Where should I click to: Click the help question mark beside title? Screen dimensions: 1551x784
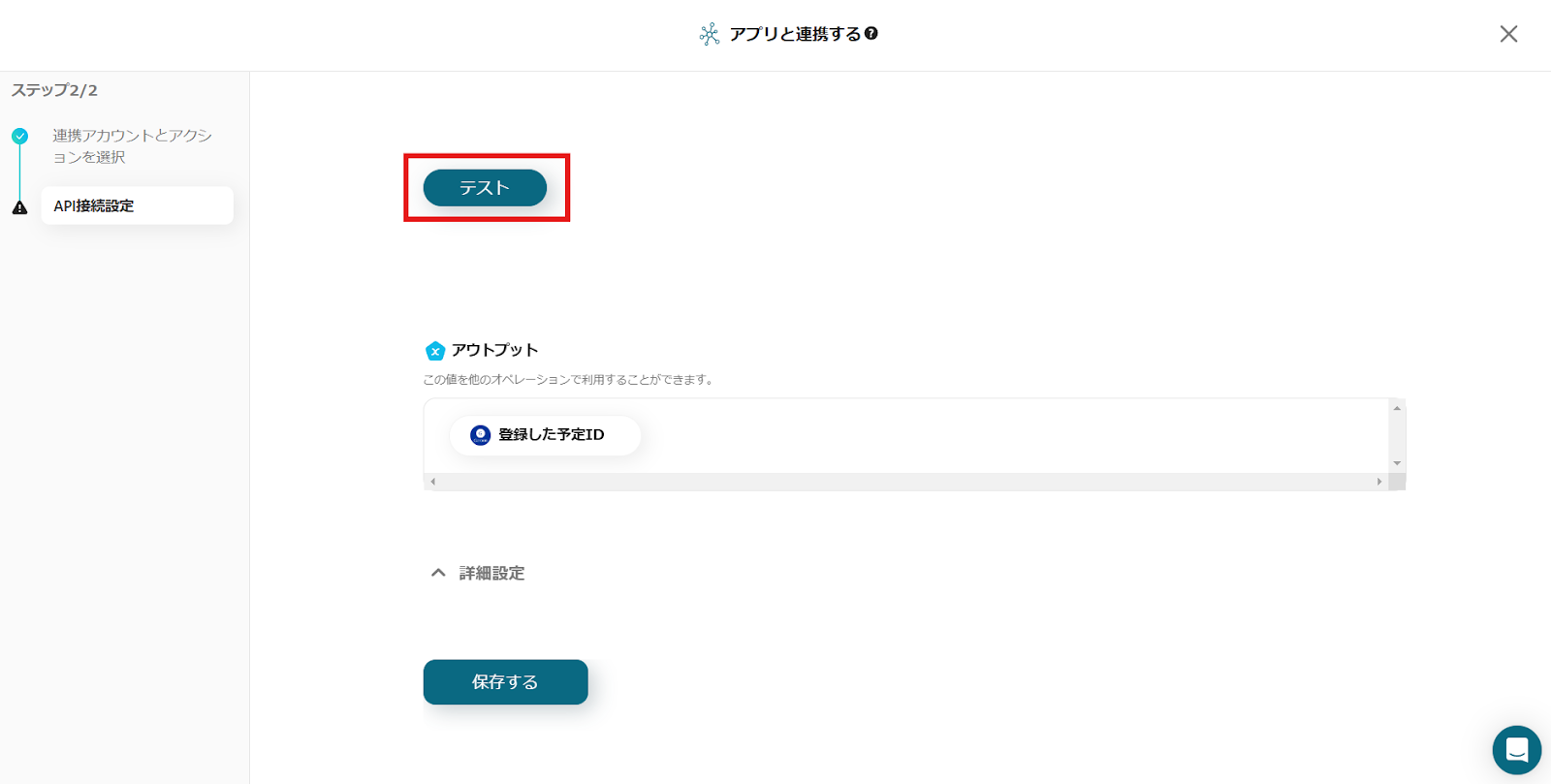tap(871, 33)
